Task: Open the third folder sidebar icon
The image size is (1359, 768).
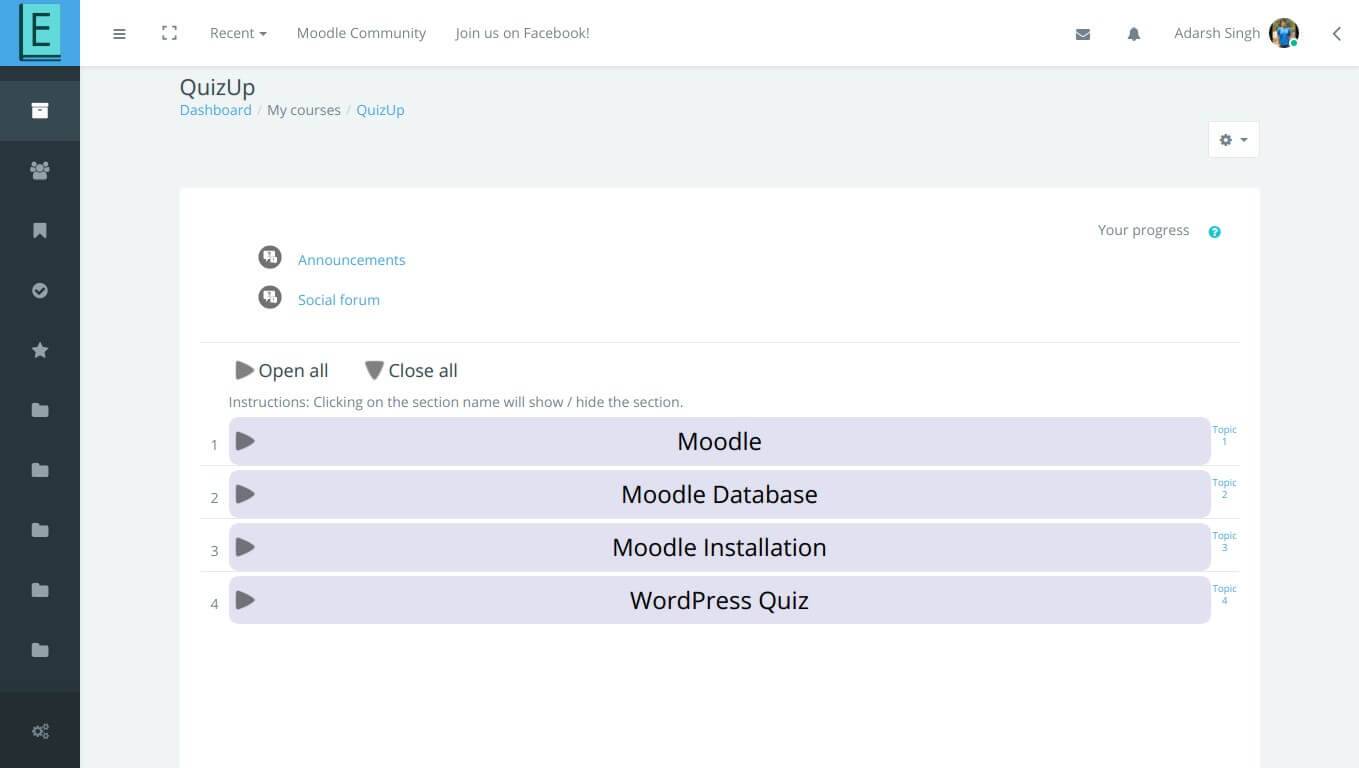Action: (x=40, y=530)
